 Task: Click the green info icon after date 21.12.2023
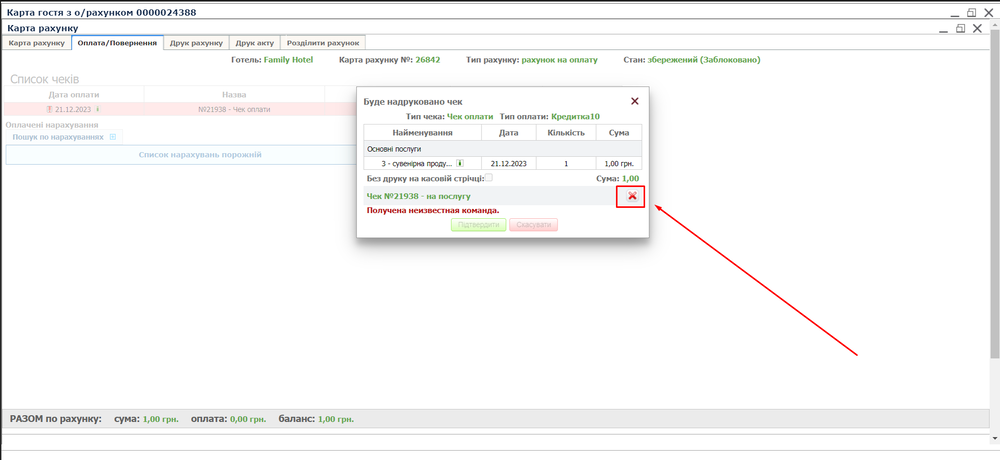pos(97,109)
